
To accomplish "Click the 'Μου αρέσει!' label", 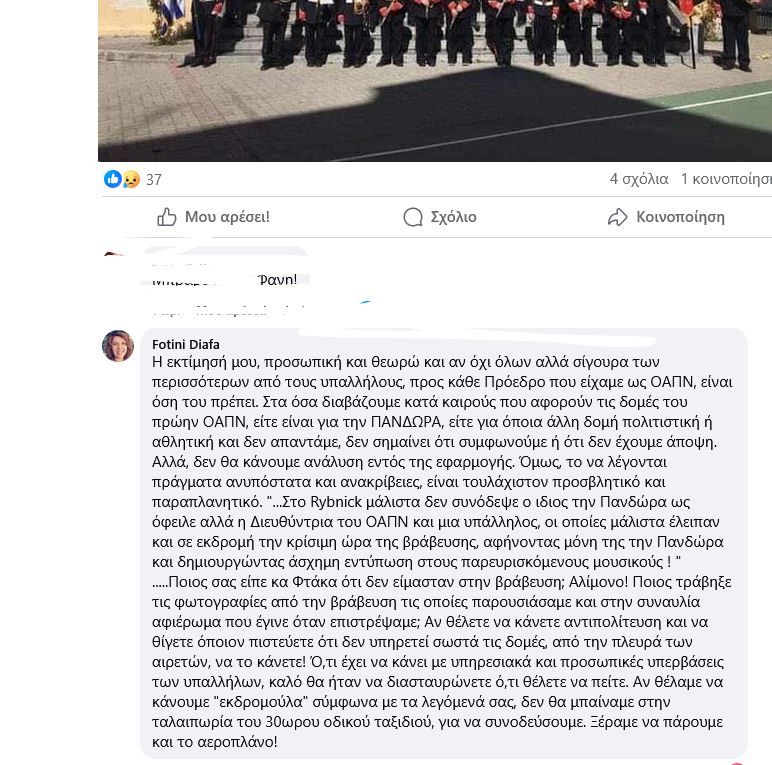I will 227,217.
